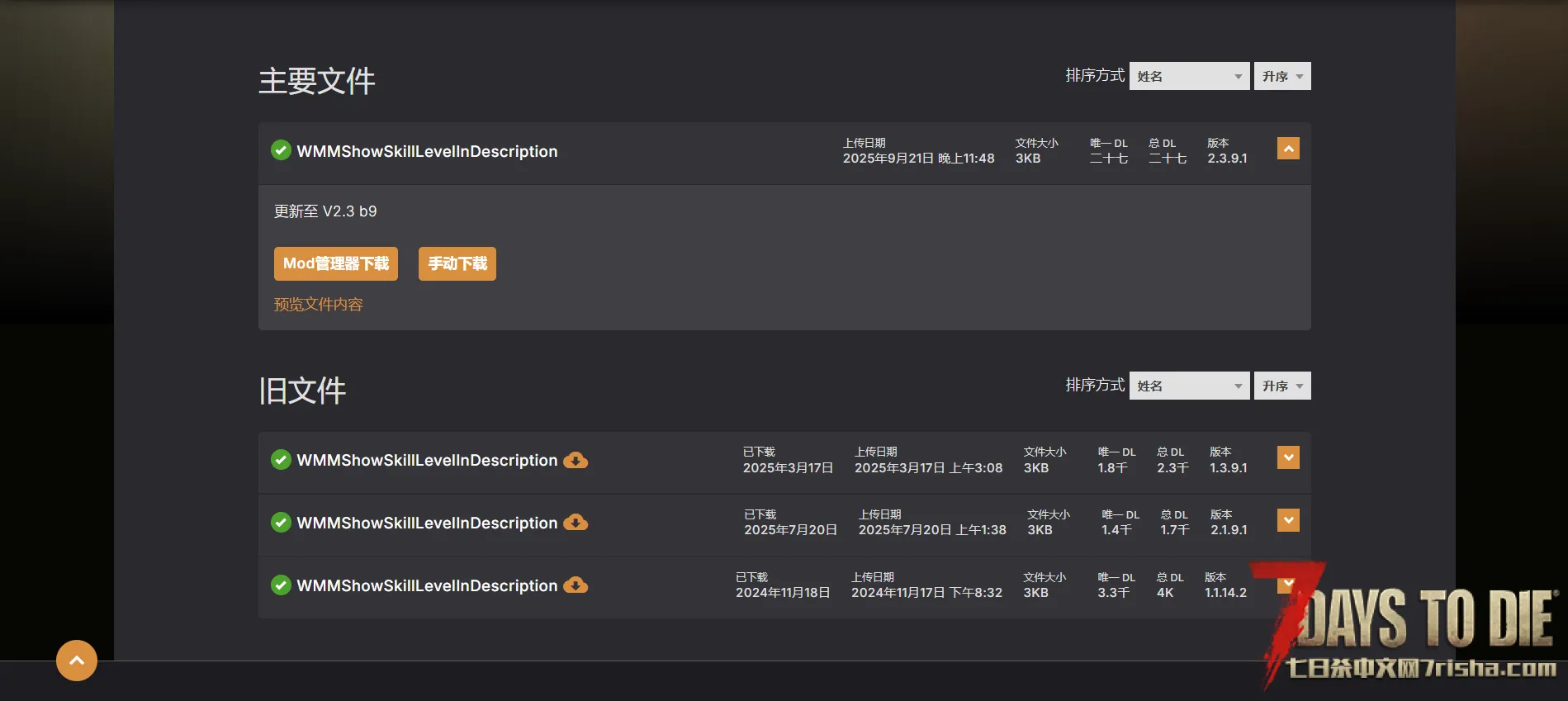
Task: Open the 升序 order dropdown under 旧文件
Action: click(x=1282, y=386)
